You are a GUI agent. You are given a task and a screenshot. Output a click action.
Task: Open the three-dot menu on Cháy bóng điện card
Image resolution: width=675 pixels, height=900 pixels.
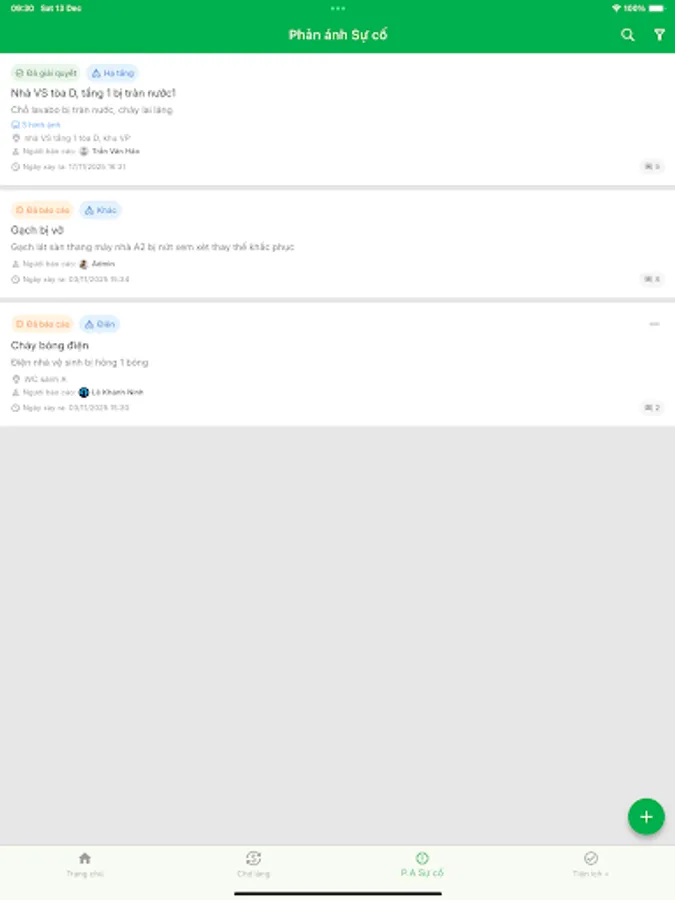point(655,324)
